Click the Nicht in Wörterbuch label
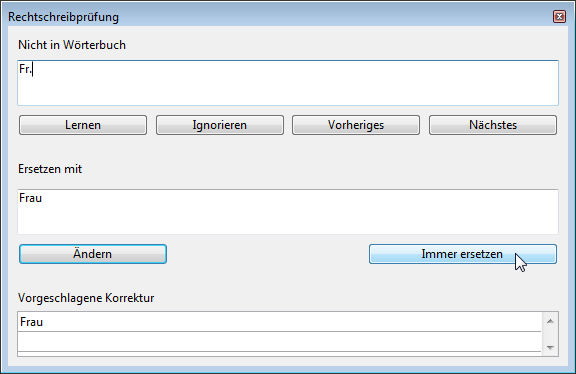Screen dimensions: 576x374 point(72,45)
